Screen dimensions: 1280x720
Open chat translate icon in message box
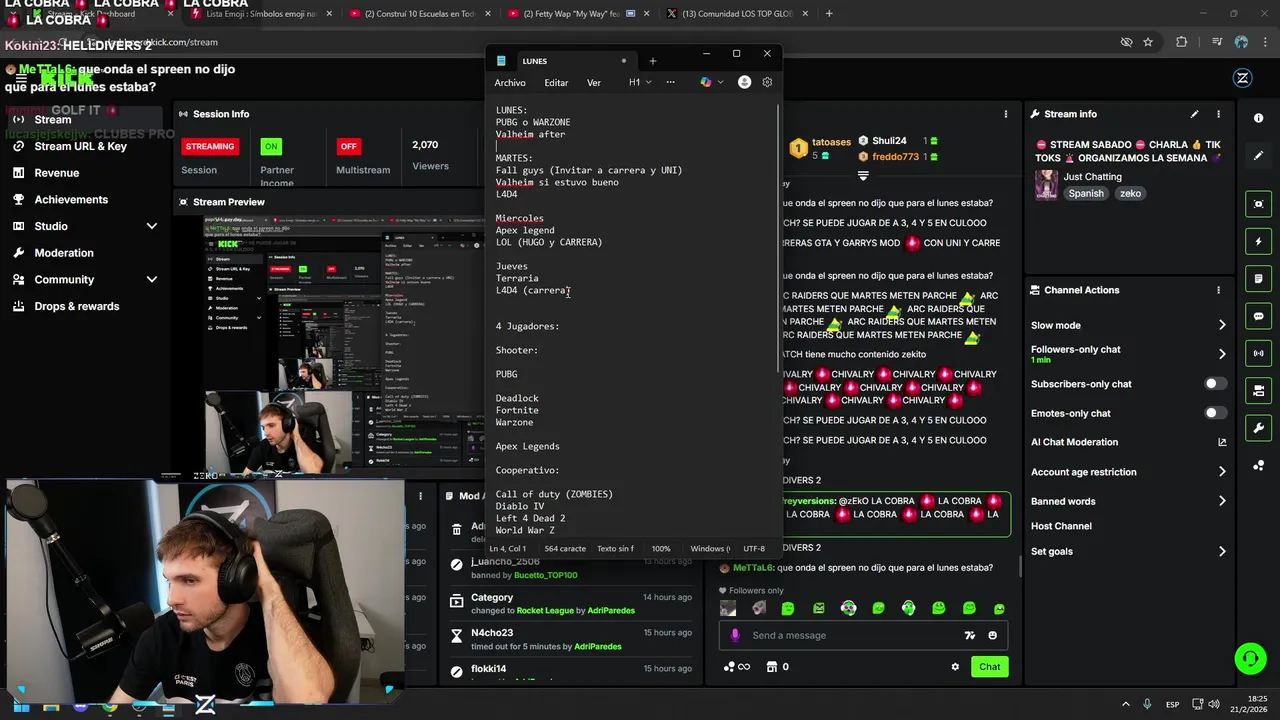(969, 635)
